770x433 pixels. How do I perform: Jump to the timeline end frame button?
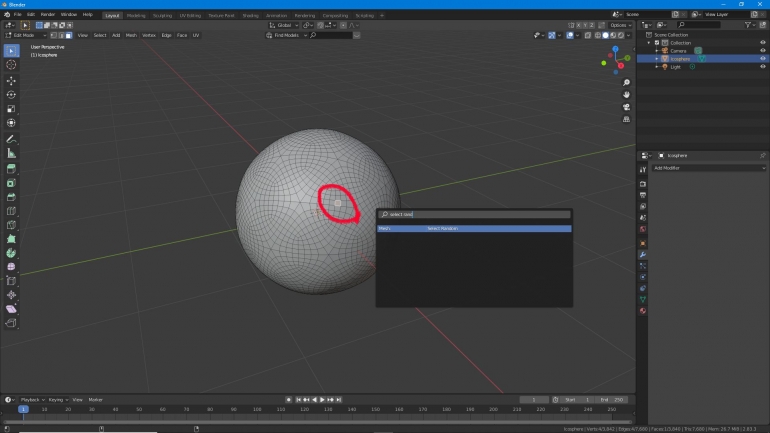pos(338,400)
